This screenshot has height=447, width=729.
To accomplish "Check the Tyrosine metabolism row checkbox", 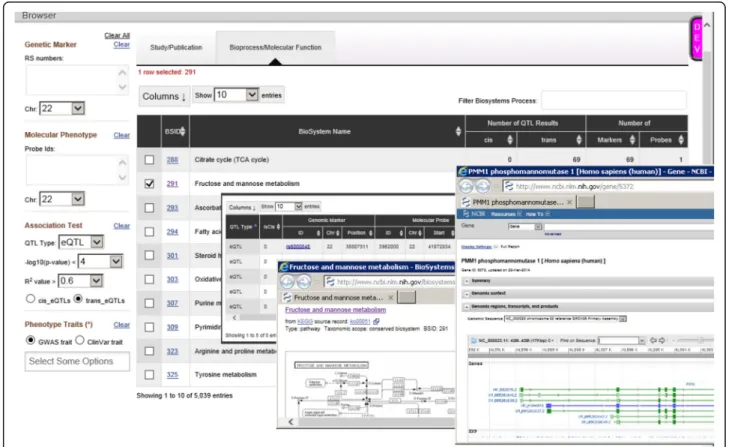I will click(149, 375).
